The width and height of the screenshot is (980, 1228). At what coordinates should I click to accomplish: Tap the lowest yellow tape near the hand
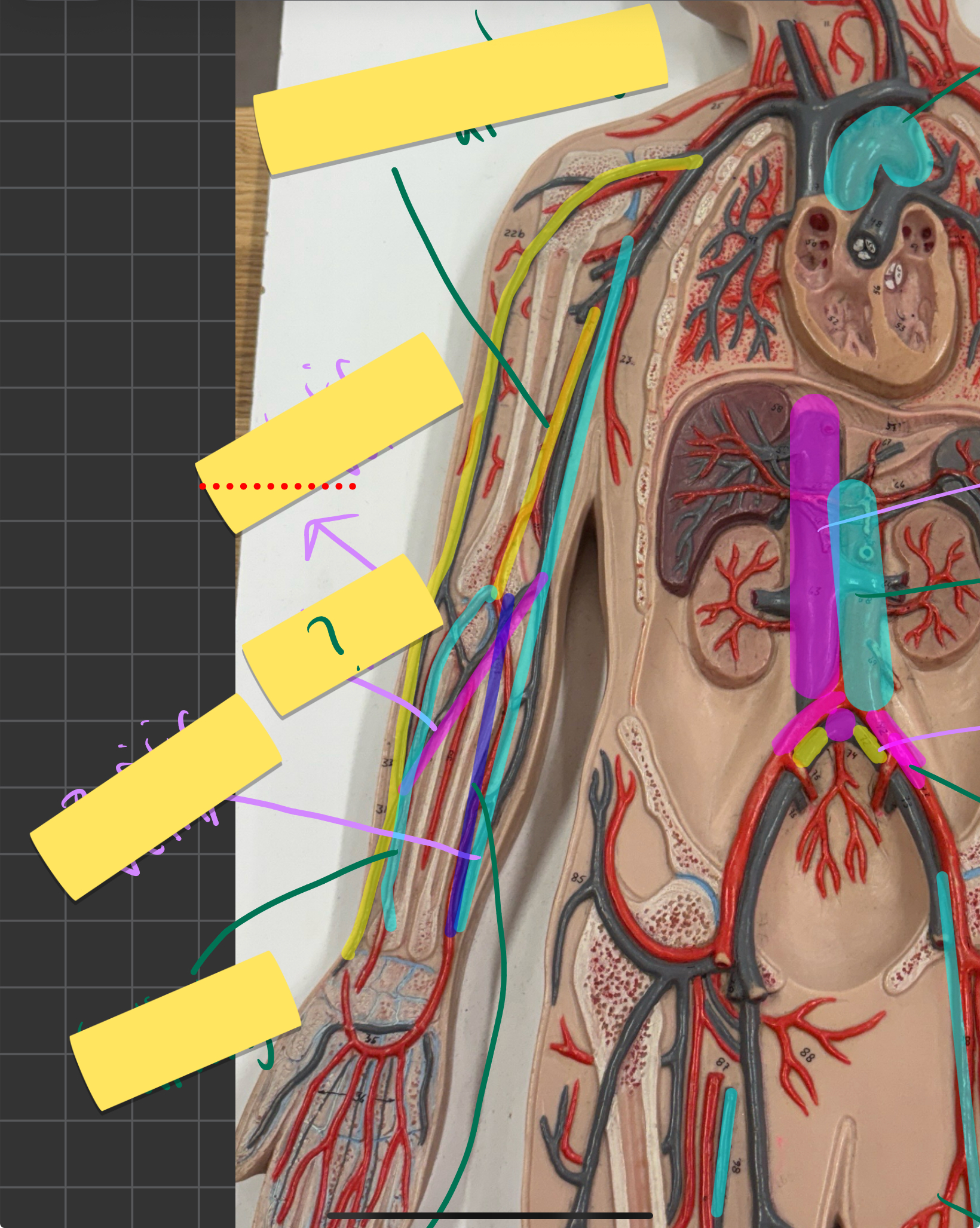click(x=185, y=1031)
